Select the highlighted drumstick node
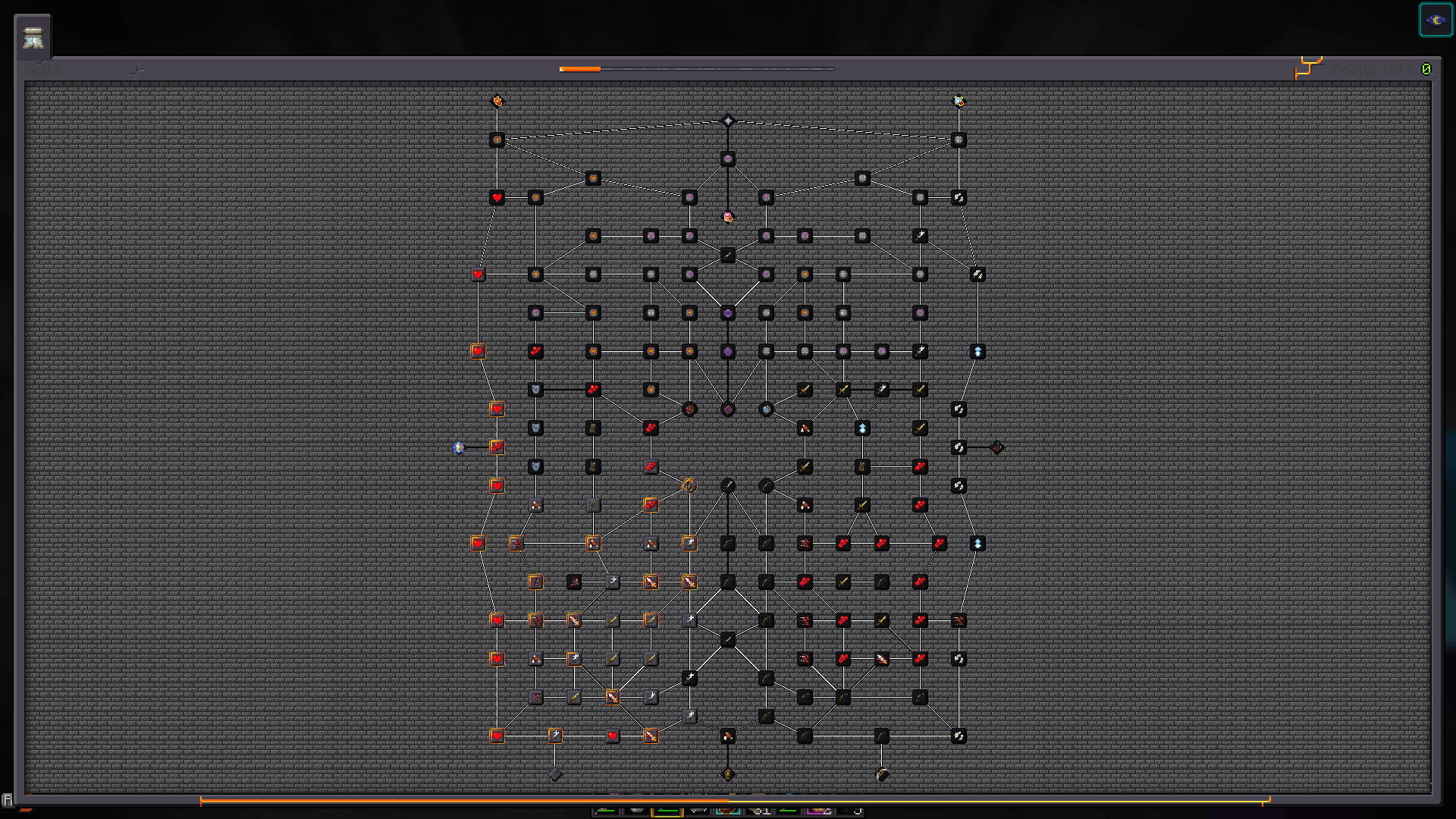 coord(593,544)
